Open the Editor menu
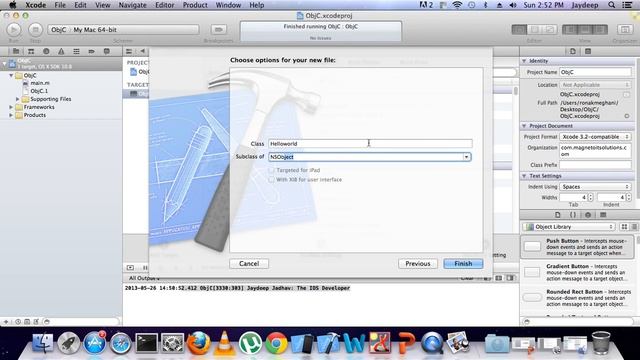Viewport: 640px width, 360px height. [x=164, y=5]
